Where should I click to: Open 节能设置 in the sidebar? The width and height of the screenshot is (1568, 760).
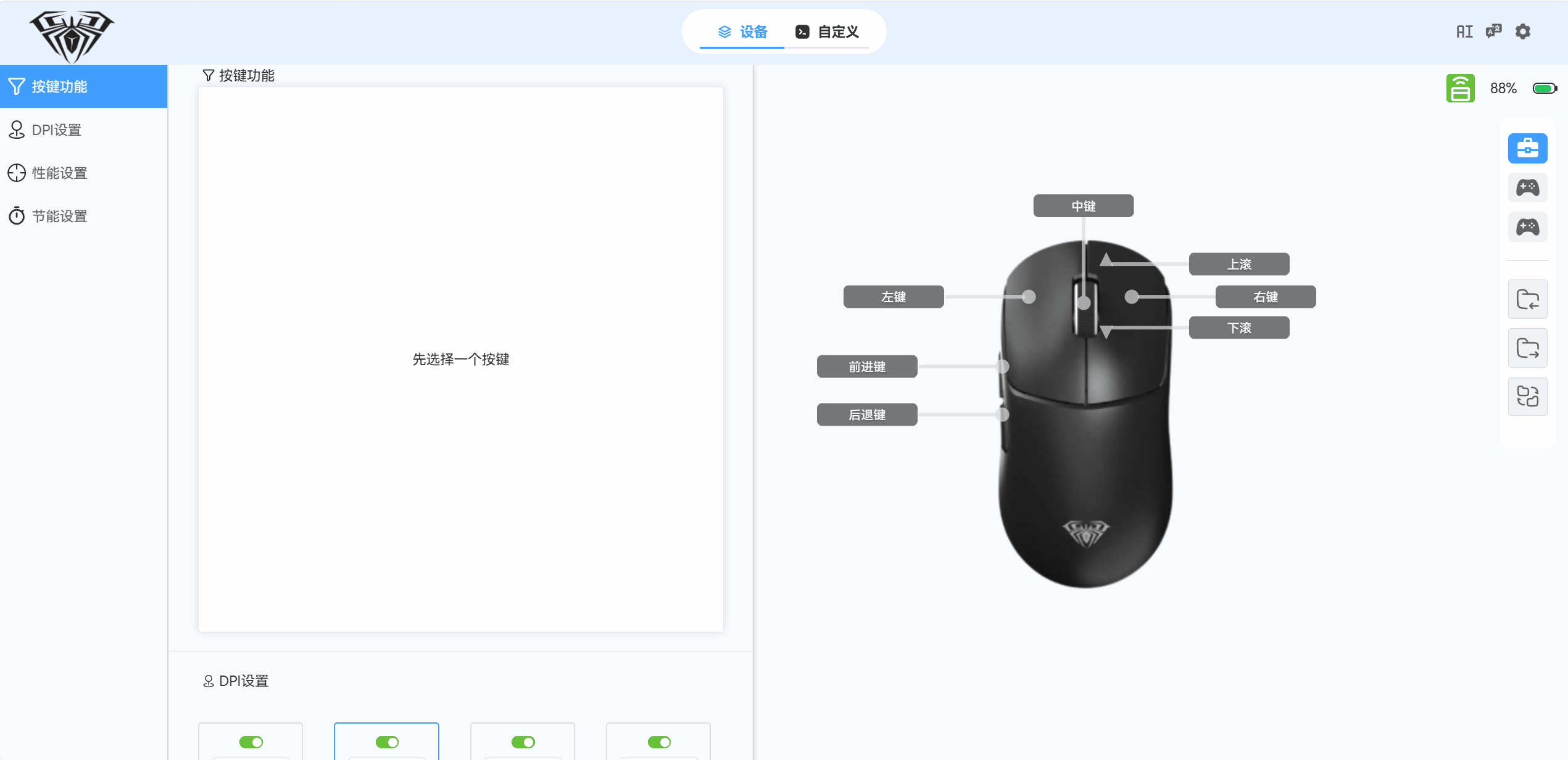(x=83, y=216)
